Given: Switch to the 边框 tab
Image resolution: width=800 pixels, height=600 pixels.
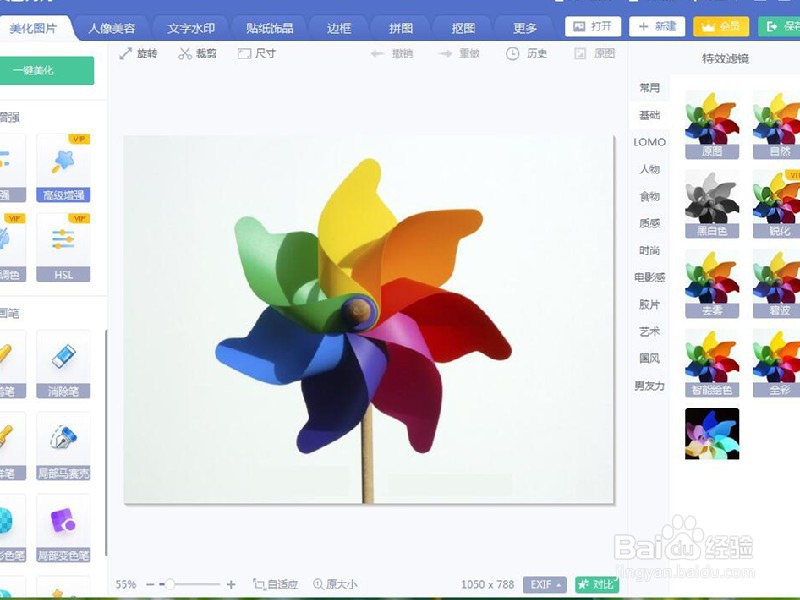Looking at the screenshot, I should [x=339, y=29].
